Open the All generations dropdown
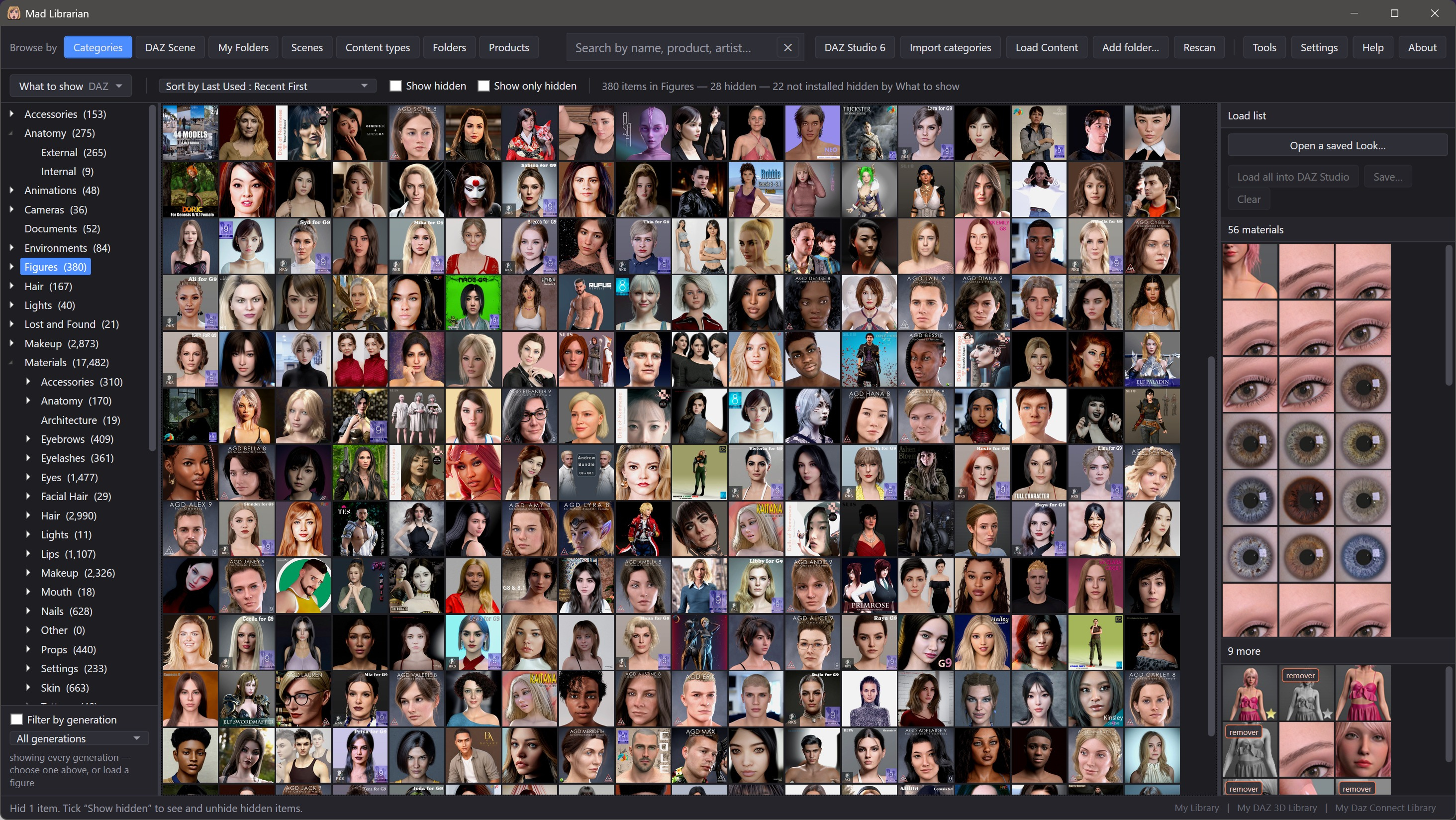The width and height of the screenshot is (1456, 820). (79, 738)
